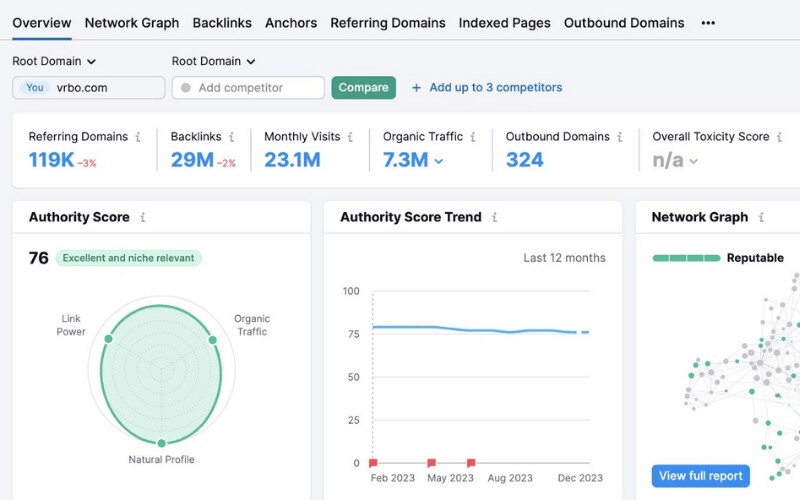800x500 pixels.
Task: Switch to the Backlinks tab
Action: click(x=222, y=23)
